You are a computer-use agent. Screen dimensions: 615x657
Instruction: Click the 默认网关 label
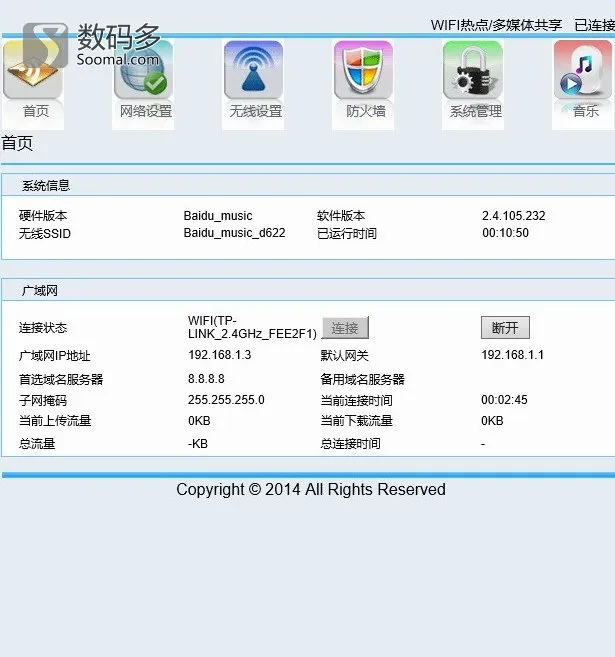pyautogui.click(x=344, y=356)
